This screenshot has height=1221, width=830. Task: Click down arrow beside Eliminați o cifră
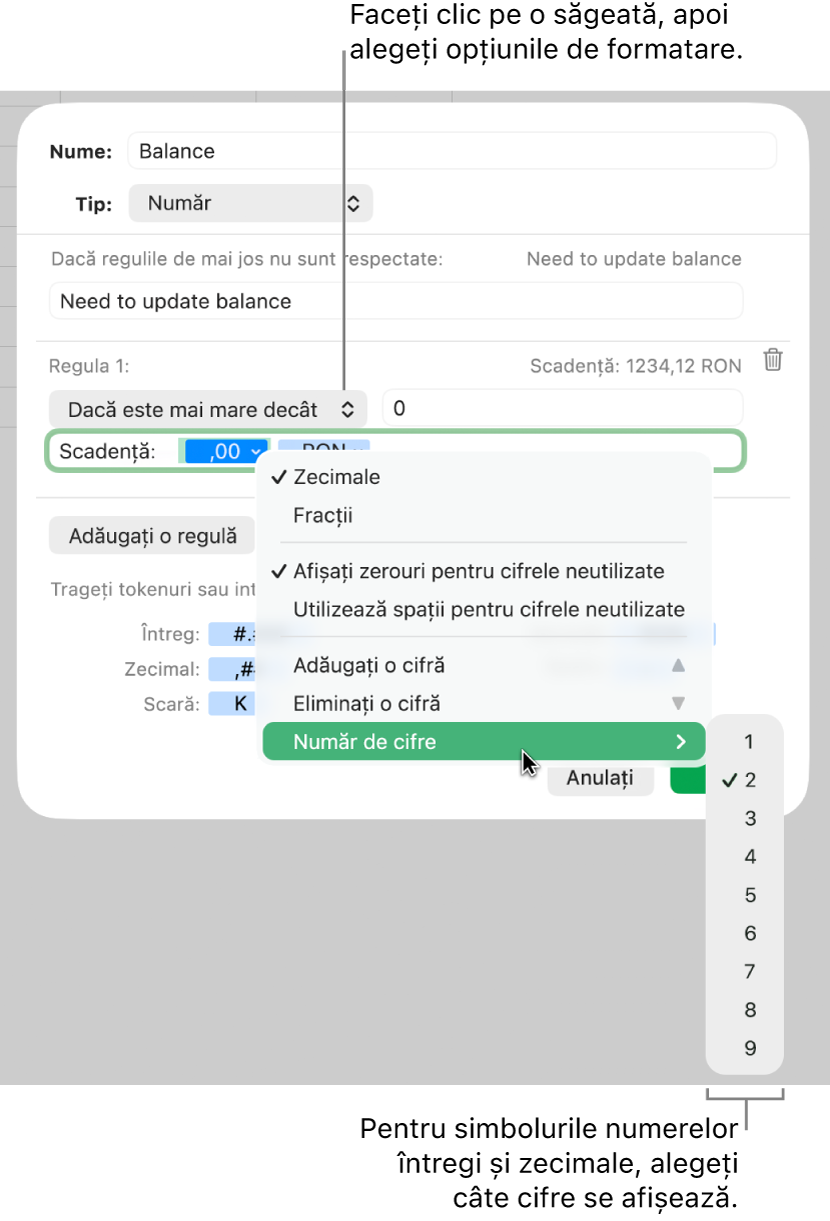coord(679,703)
